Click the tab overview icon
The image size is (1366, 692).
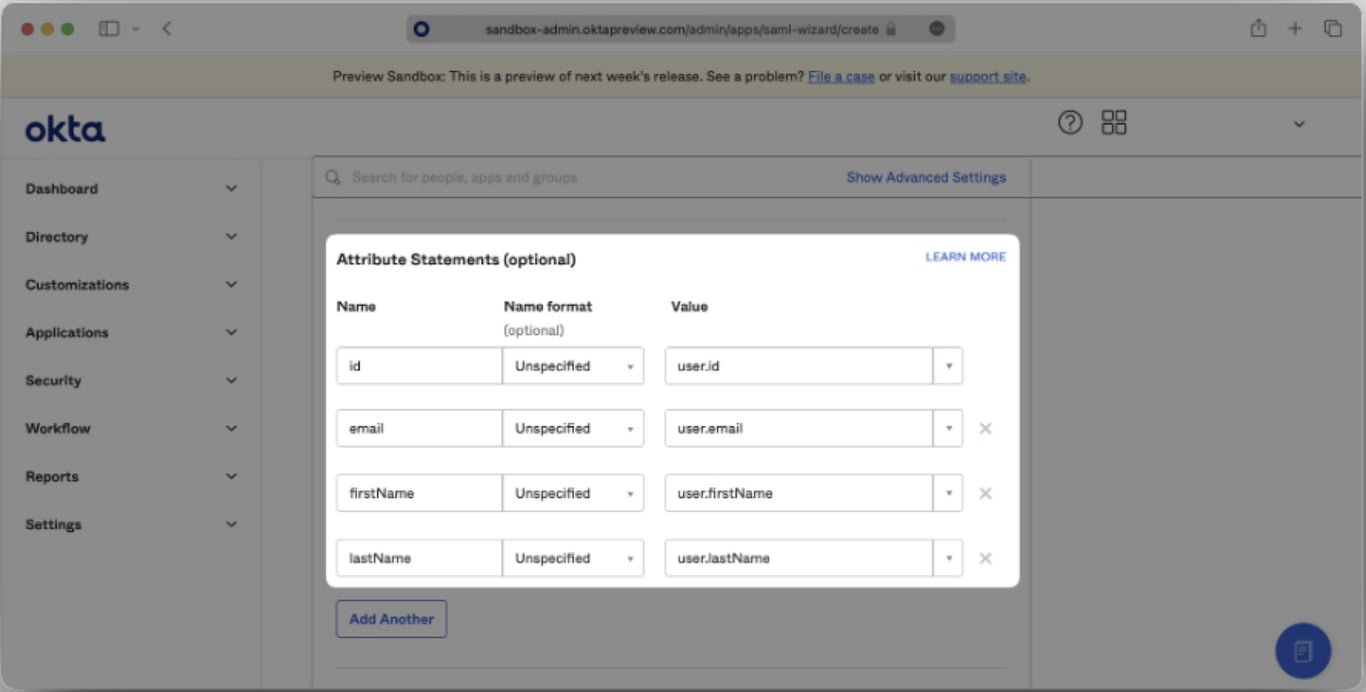pyautogui.click(x=1332, y=29)
